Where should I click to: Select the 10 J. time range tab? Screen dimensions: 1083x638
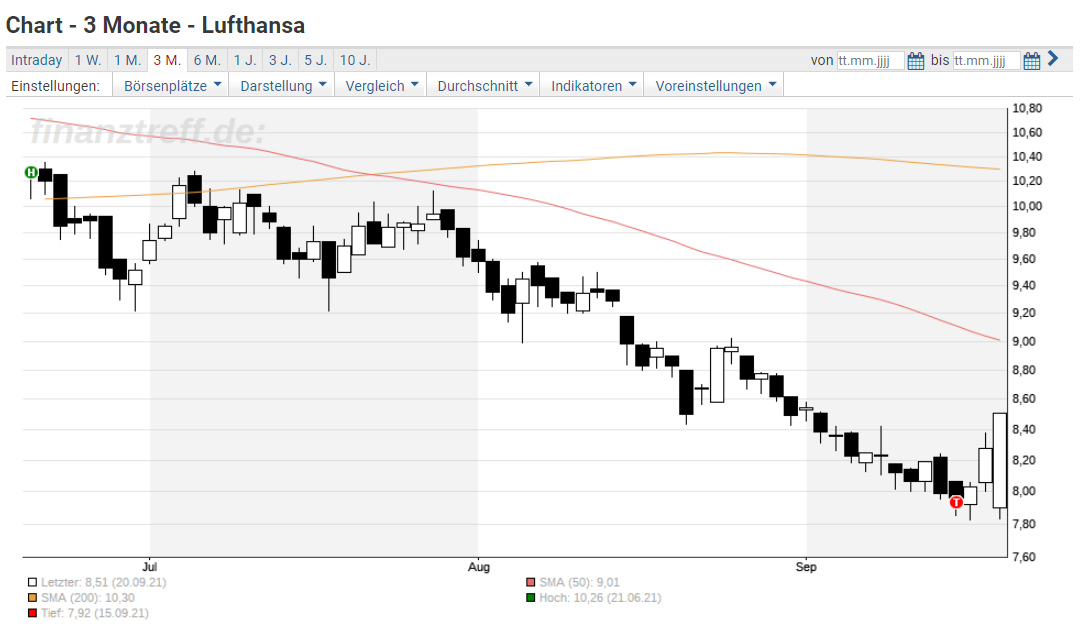click(x=355, y=60)
